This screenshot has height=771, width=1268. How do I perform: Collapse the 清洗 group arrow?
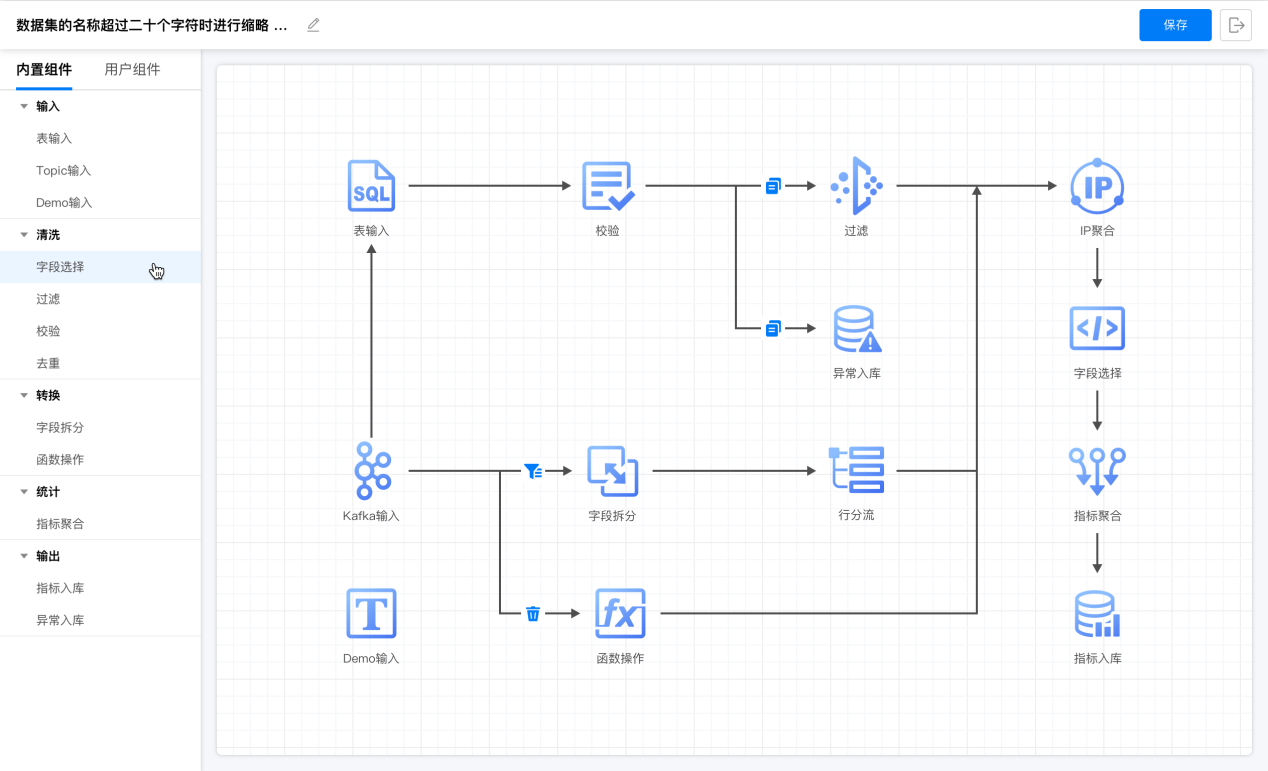click(x=24, y=235)
